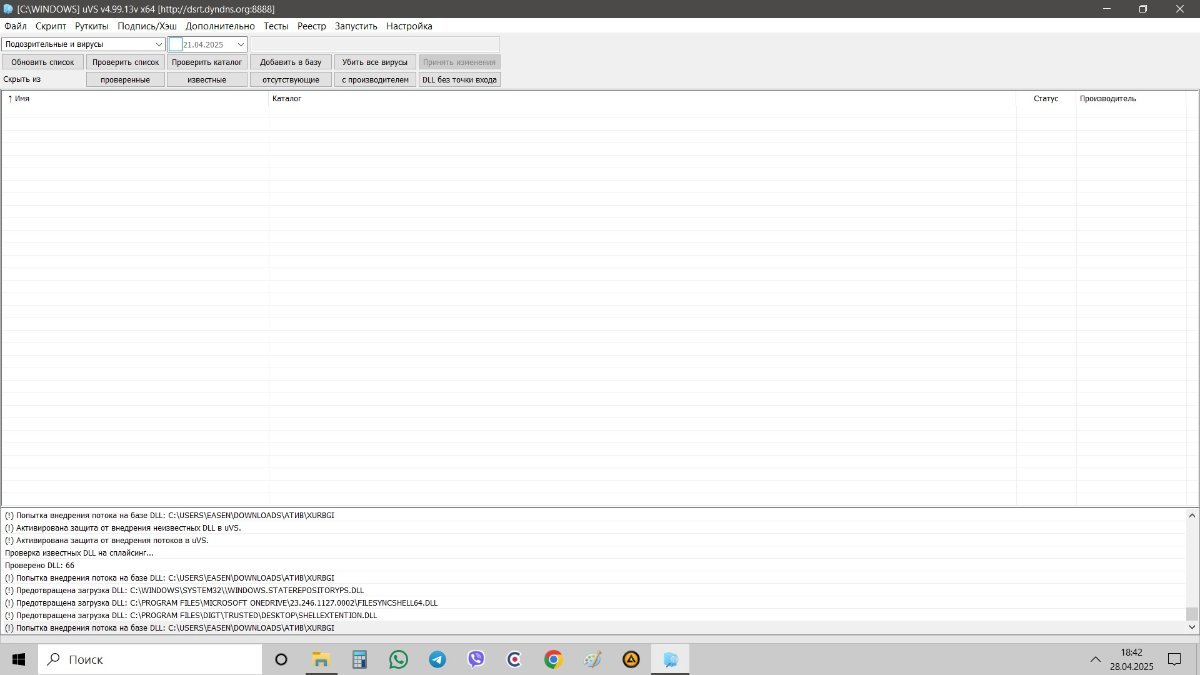The height and width of the screenshot is (675, 1200).
Task: Hide проверенные files from list
Action: 125,79
